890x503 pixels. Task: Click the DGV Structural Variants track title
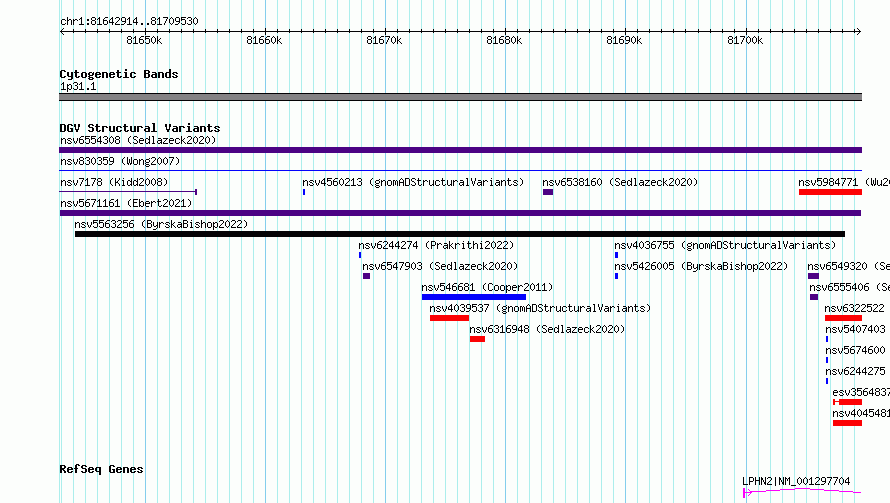140,128
